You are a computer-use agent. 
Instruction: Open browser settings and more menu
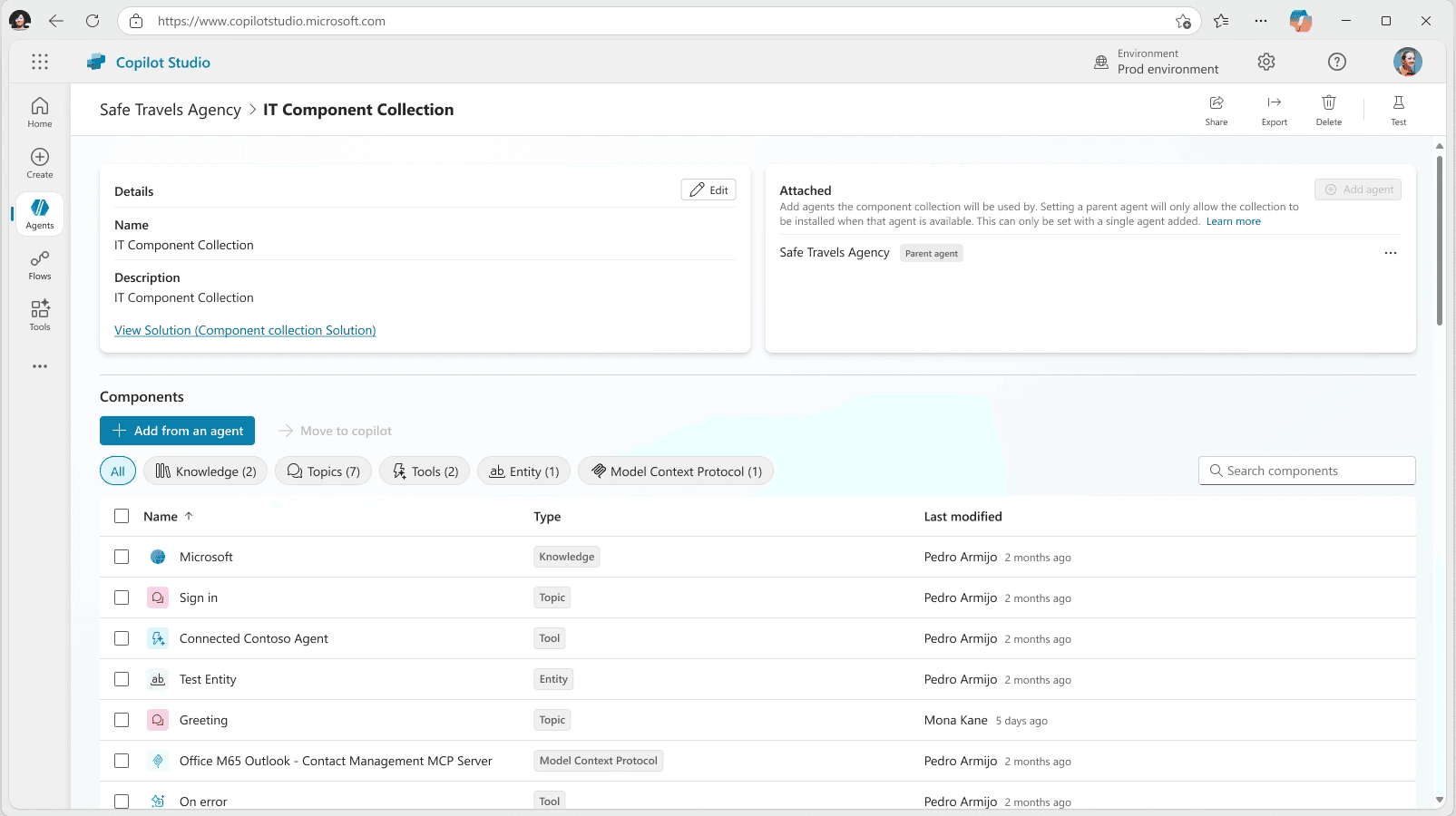(1261, 21)
